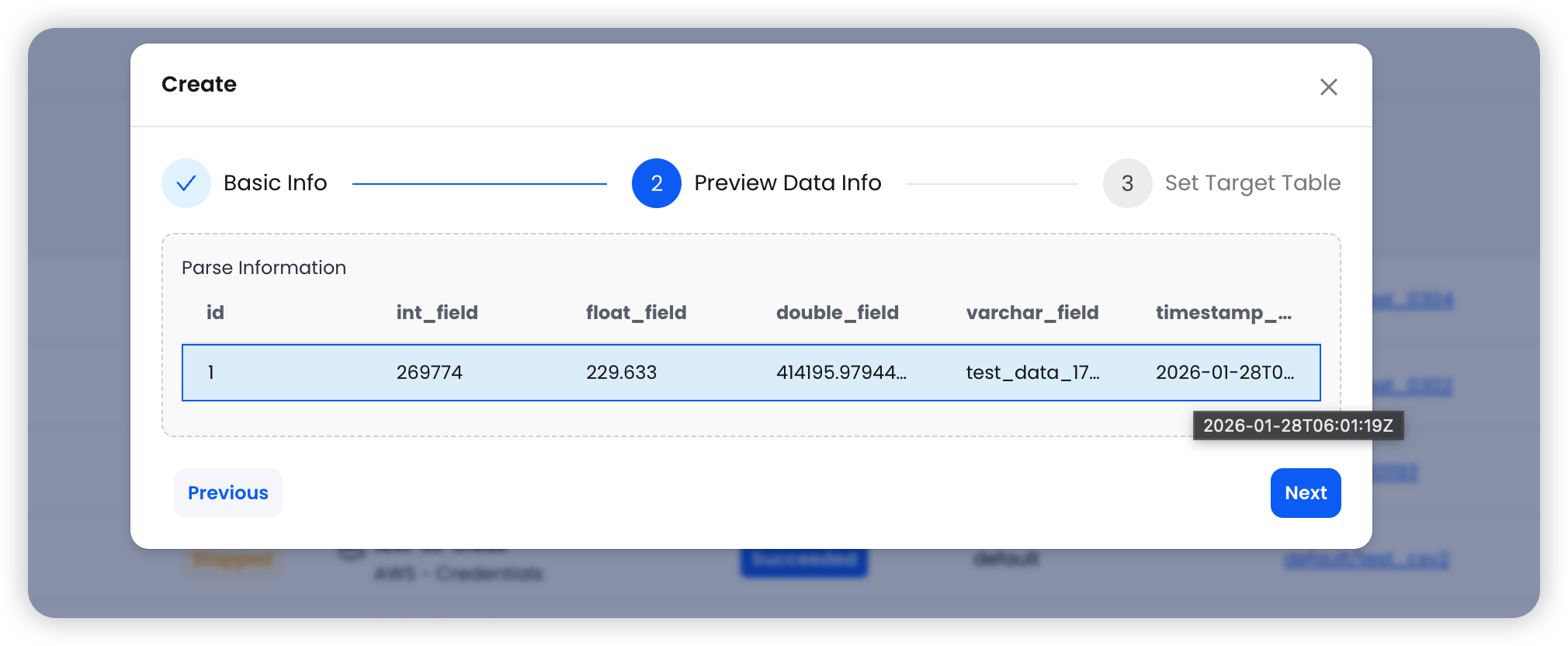Click the step 2 circle icon
The height and width of the screenshot is (646, 1568).
click(656, 183)
